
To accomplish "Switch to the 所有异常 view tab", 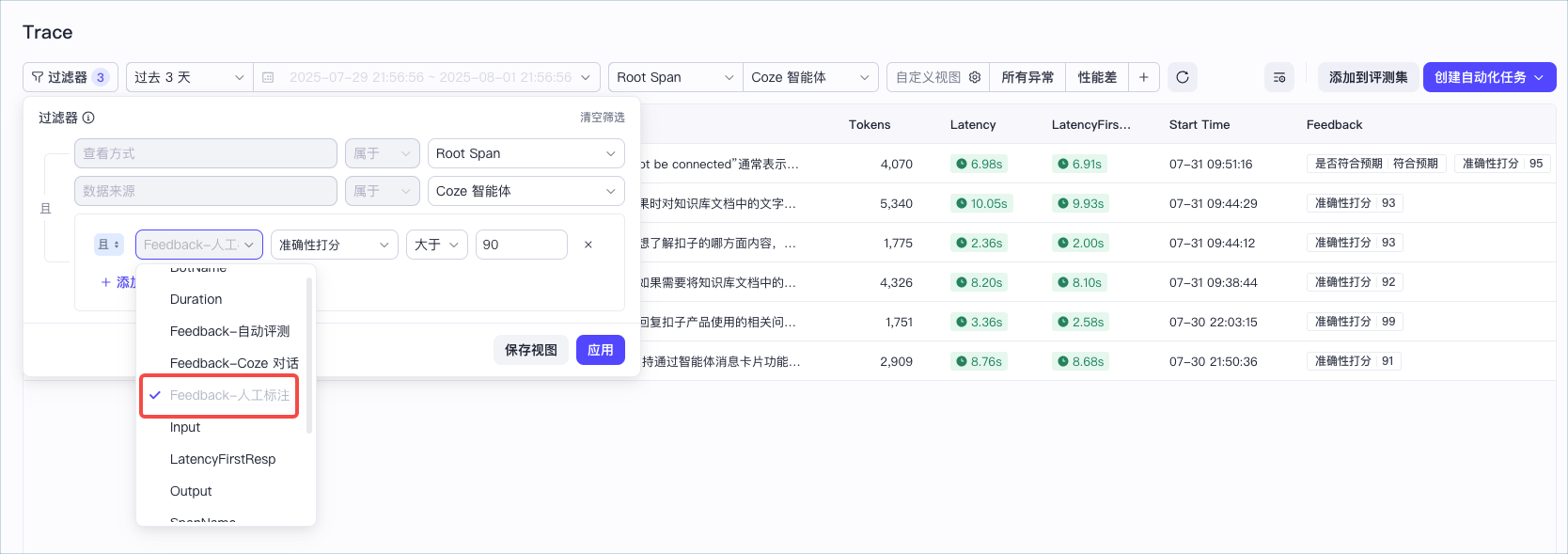I will click(1027, 77).
